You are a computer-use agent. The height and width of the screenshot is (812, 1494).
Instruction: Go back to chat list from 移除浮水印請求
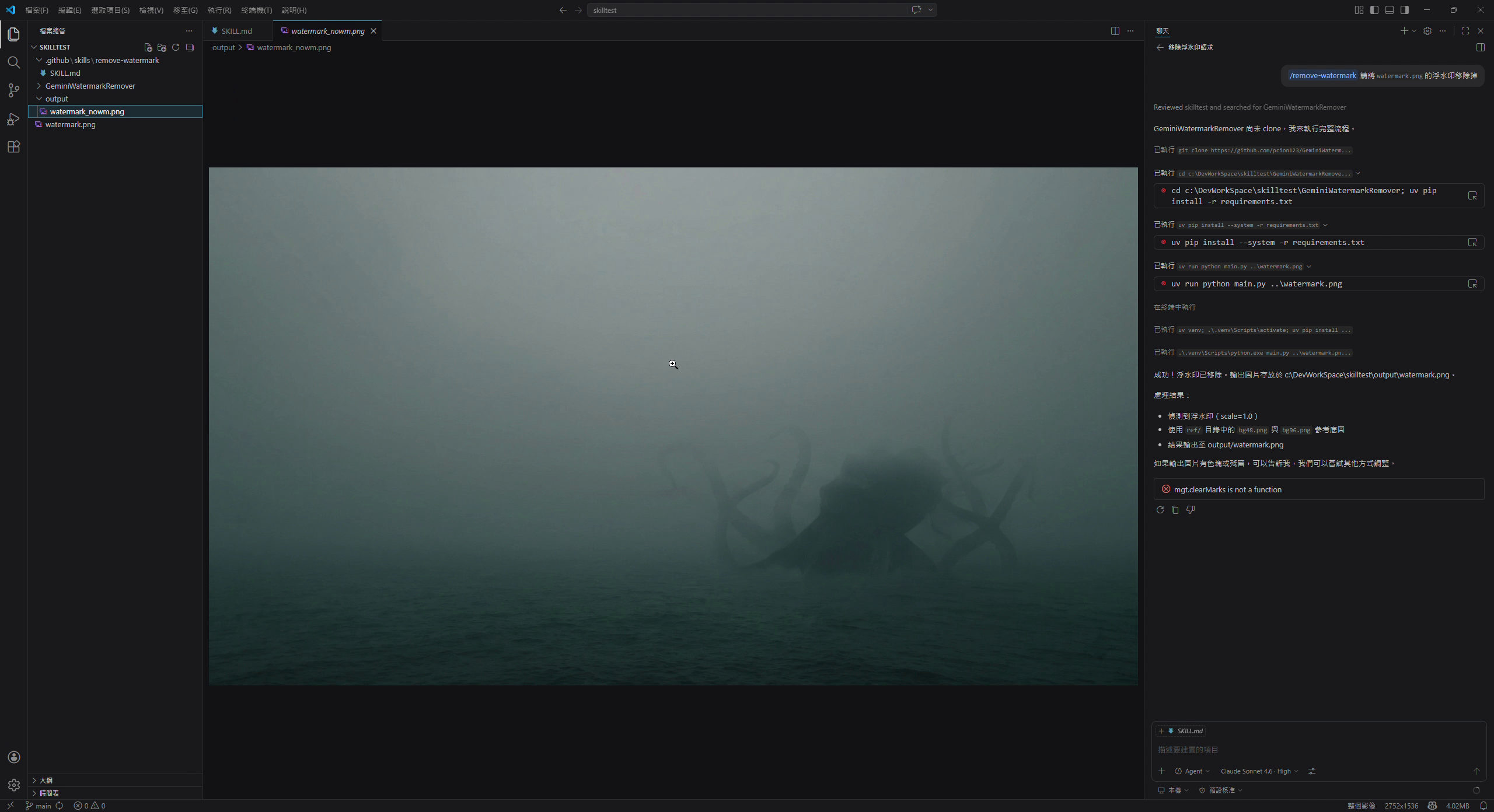point(1160,47)
